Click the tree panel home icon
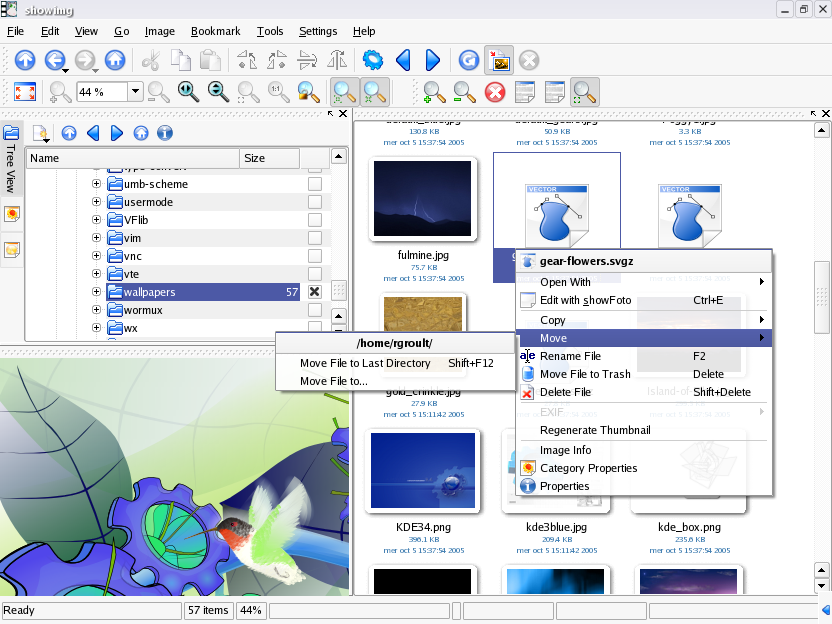The image size is (832, 624). pyautogui.click(x=141, y=133)
